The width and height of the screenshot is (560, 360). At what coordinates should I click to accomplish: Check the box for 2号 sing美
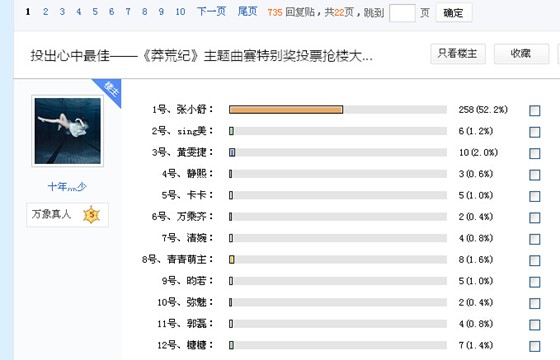pyautogui.click(x=535, y=132)
